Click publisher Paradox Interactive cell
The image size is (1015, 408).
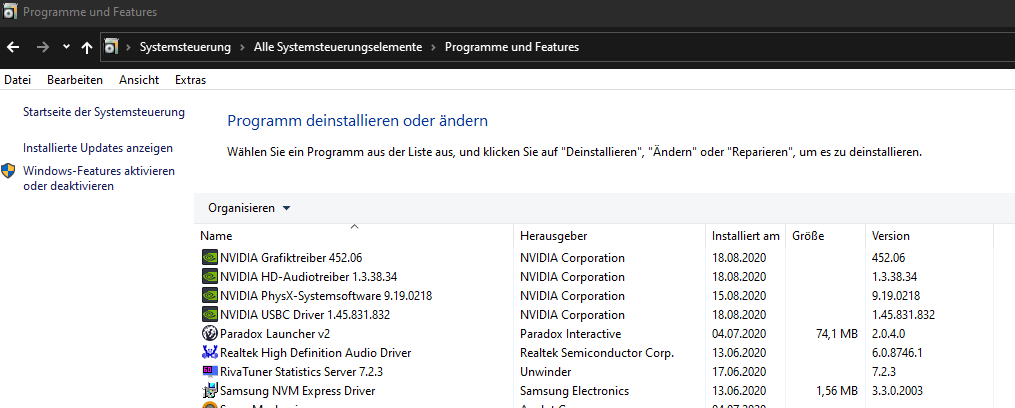pyautogui.click(x=570, y=334)
